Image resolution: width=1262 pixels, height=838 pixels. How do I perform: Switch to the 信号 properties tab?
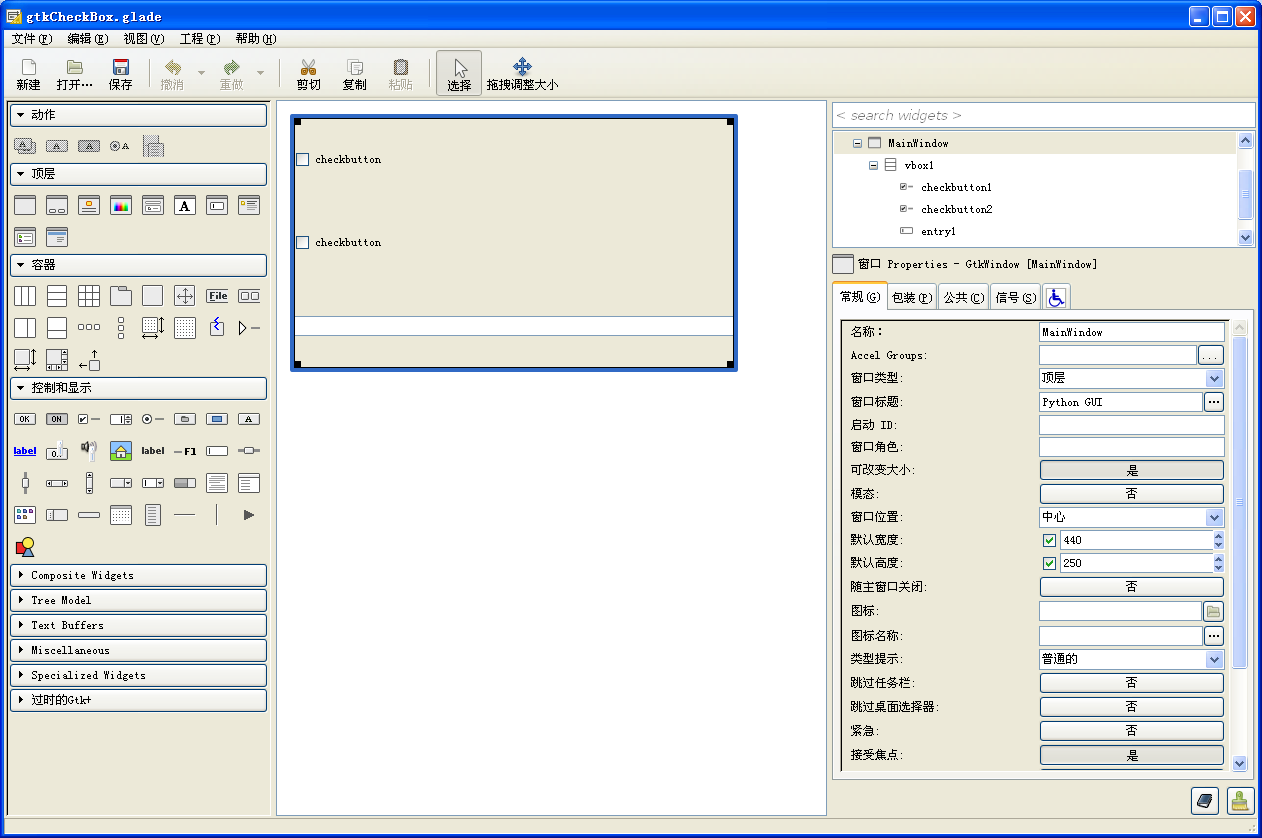tap(1014, 296)
